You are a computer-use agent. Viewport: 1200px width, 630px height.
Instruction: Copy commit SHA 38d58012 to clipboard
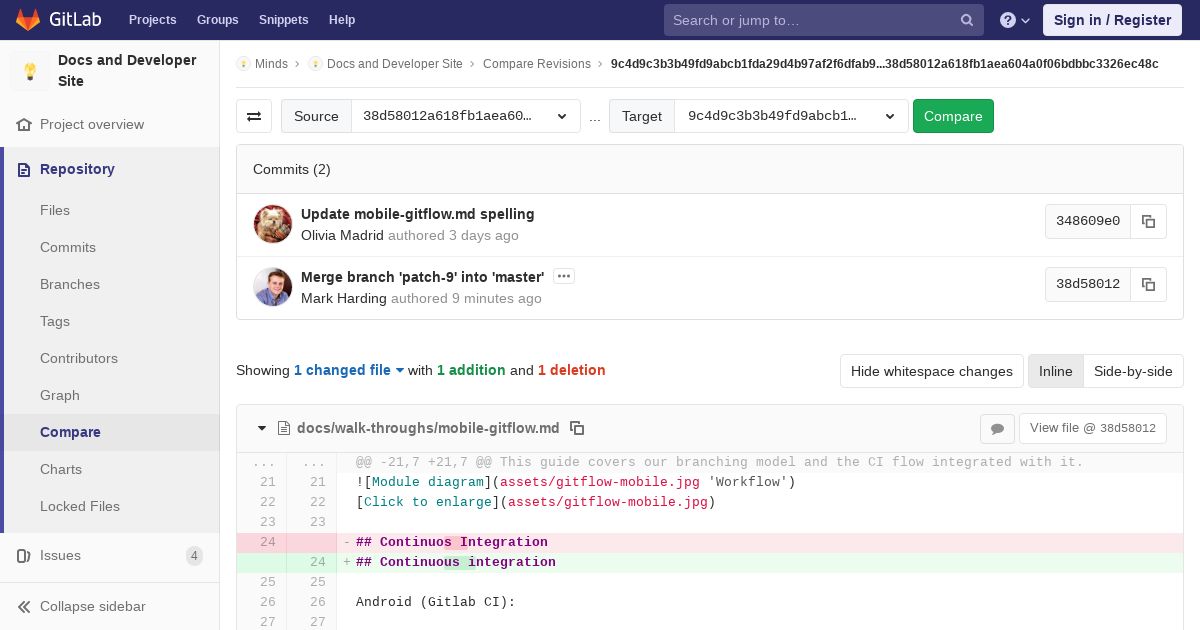1148,284
